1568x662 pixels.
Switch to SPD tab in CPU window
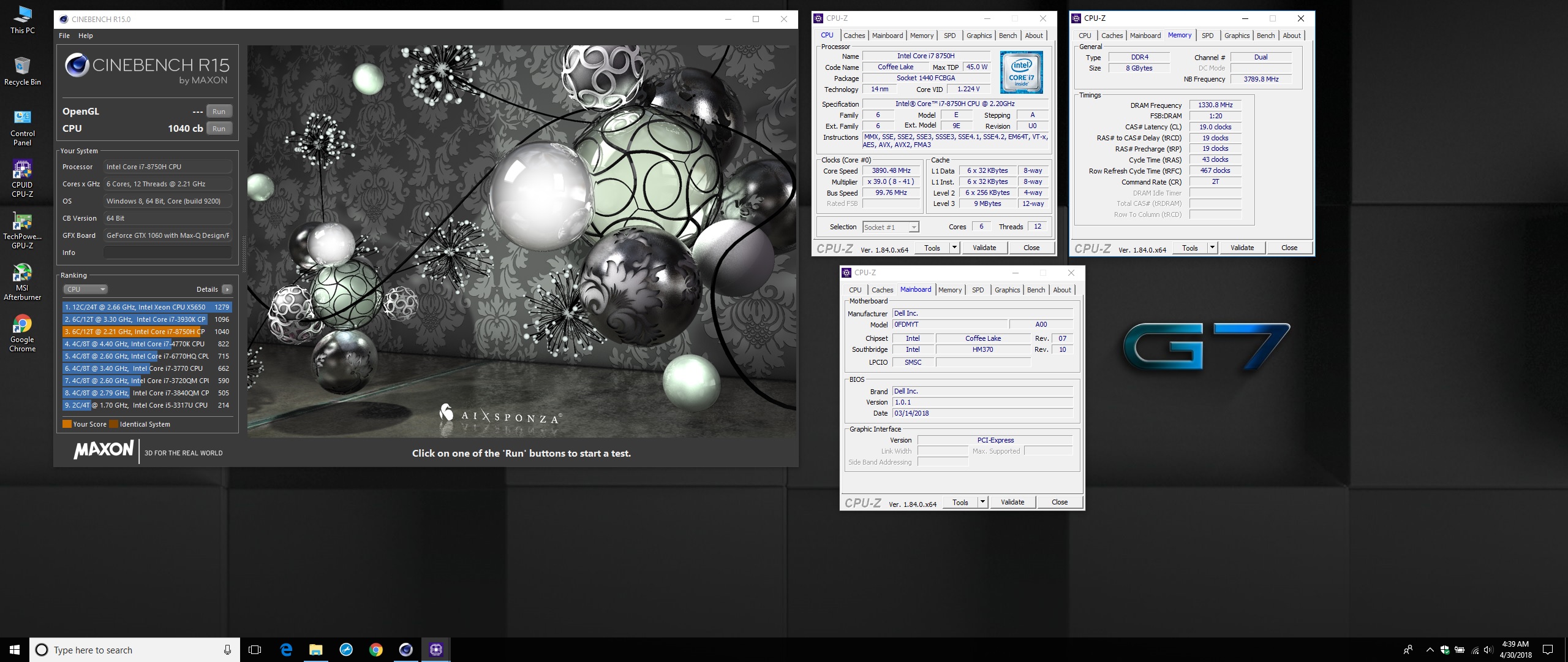click(x=949, y=36)
